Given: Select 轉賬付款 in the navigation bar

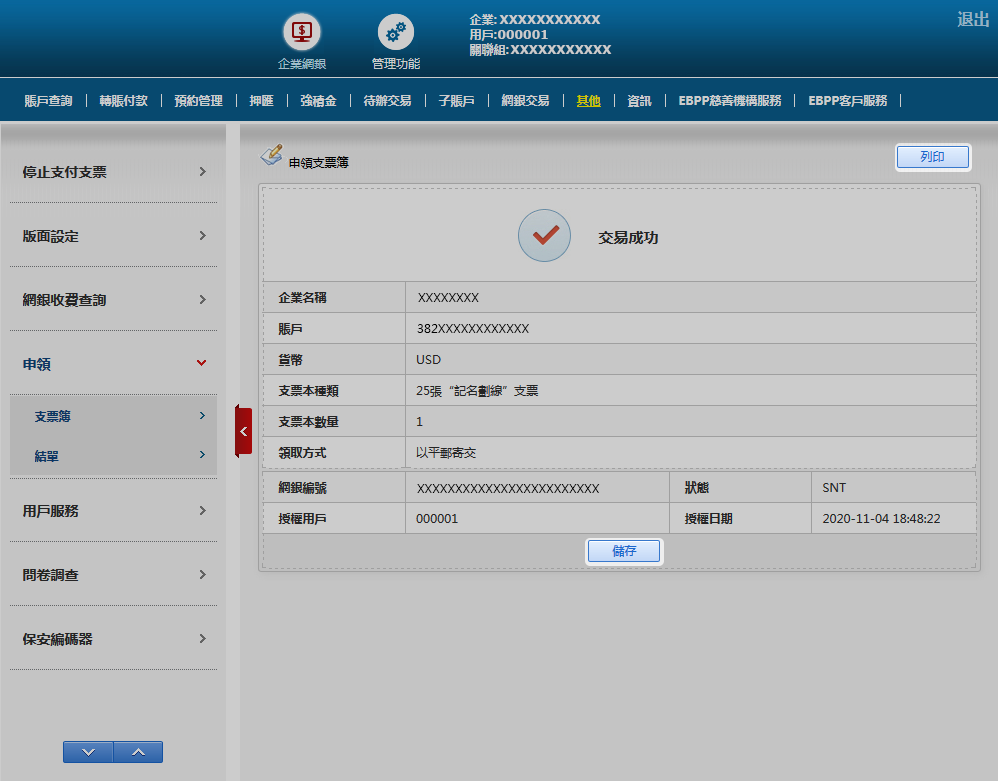Looking at the screenshot, I should (123, 101).
